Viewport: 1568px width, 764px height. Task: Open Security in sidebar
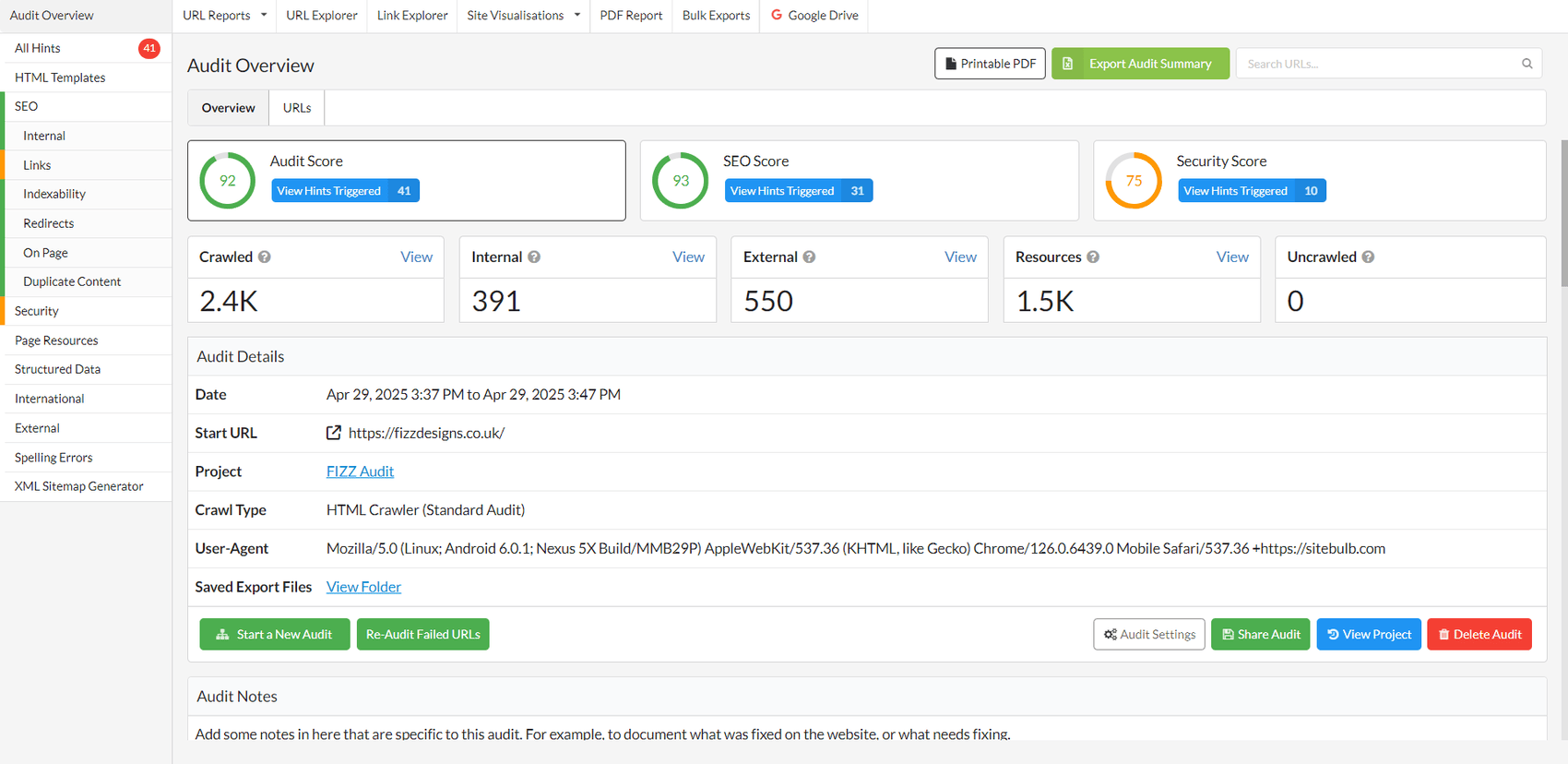[86, 311]
